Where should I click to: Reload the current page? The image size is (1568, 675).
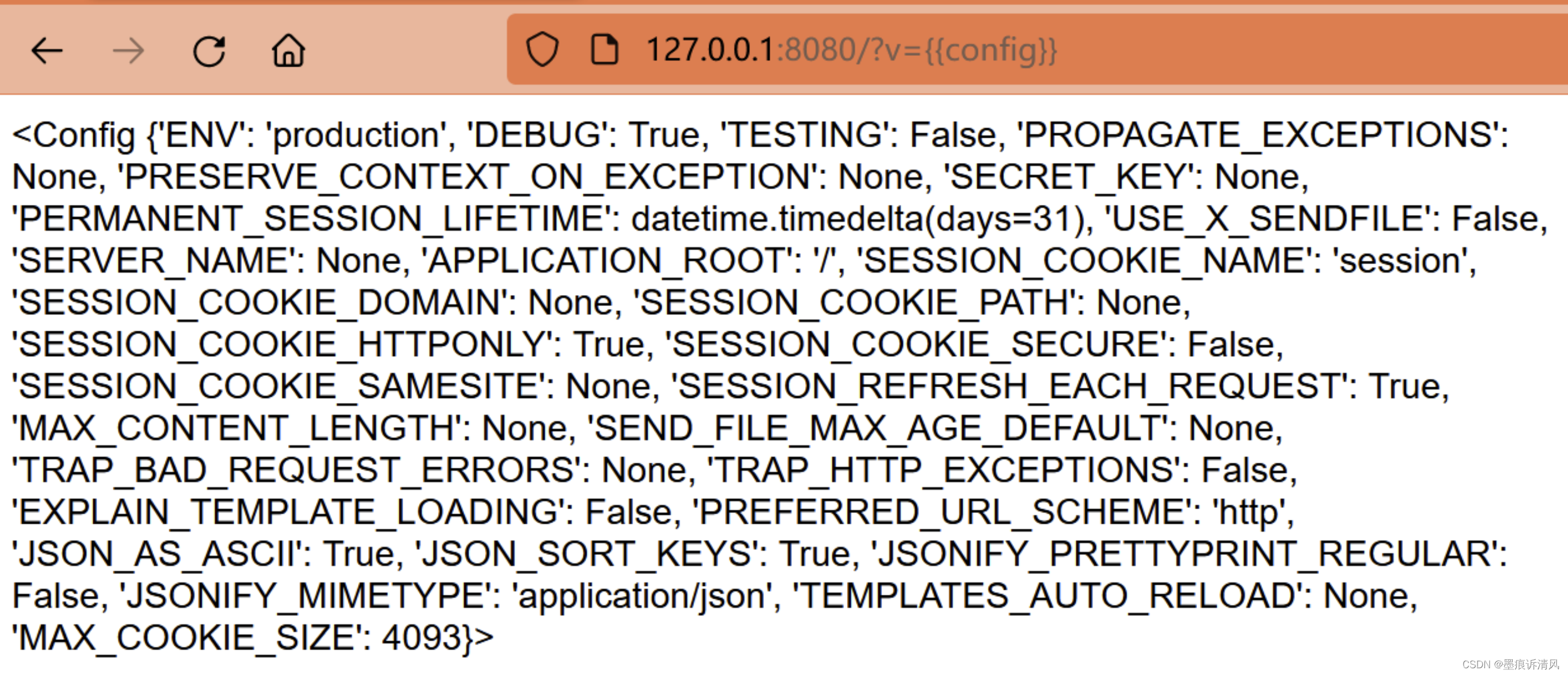209,51
